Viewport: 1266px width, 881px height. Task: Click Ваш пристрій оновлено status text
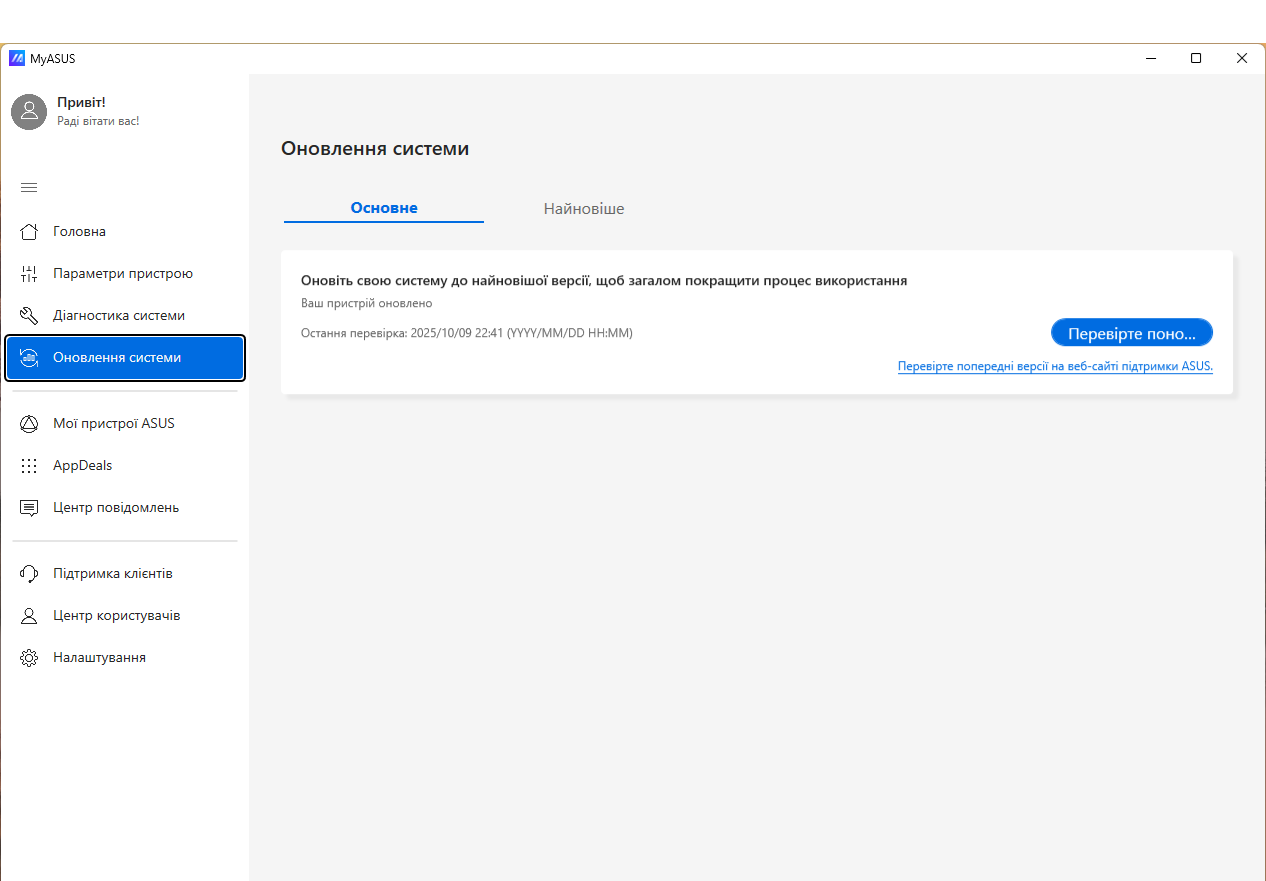pyautogui.click(x=367, y=303)
